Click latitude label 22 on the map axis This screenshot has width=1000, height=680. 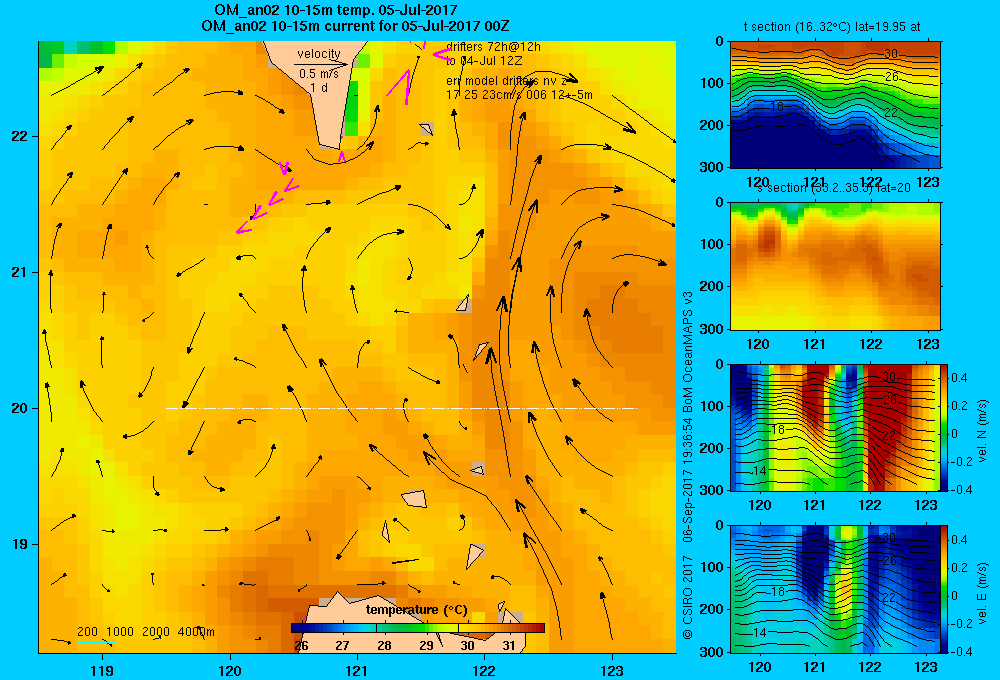click(x=19, y=136)
